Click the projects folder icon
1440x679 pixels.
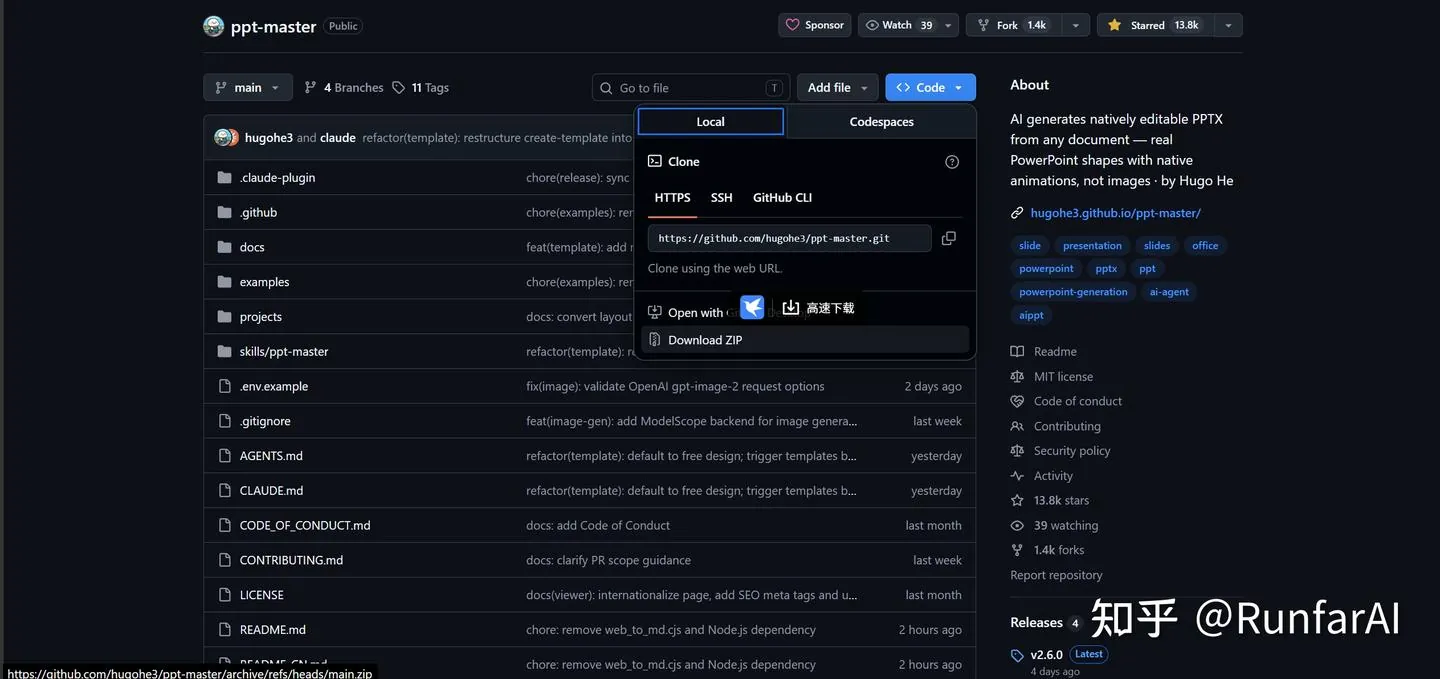click(224, 317)
